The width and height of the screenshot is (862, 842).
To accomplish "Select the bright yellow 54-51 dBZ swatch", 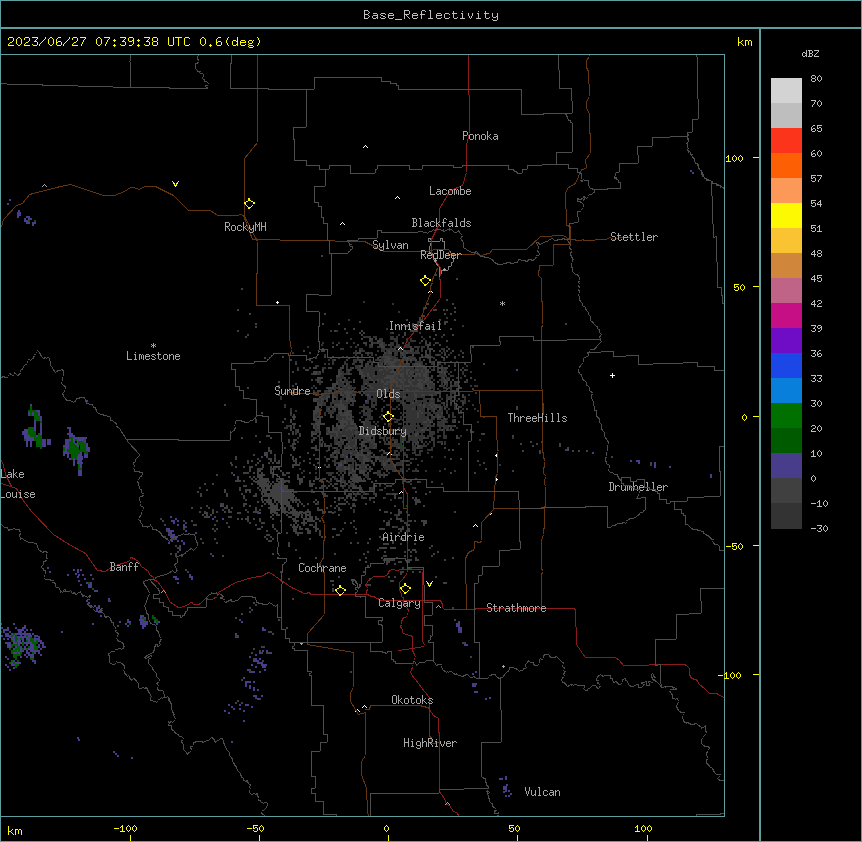I will point(786,215).
